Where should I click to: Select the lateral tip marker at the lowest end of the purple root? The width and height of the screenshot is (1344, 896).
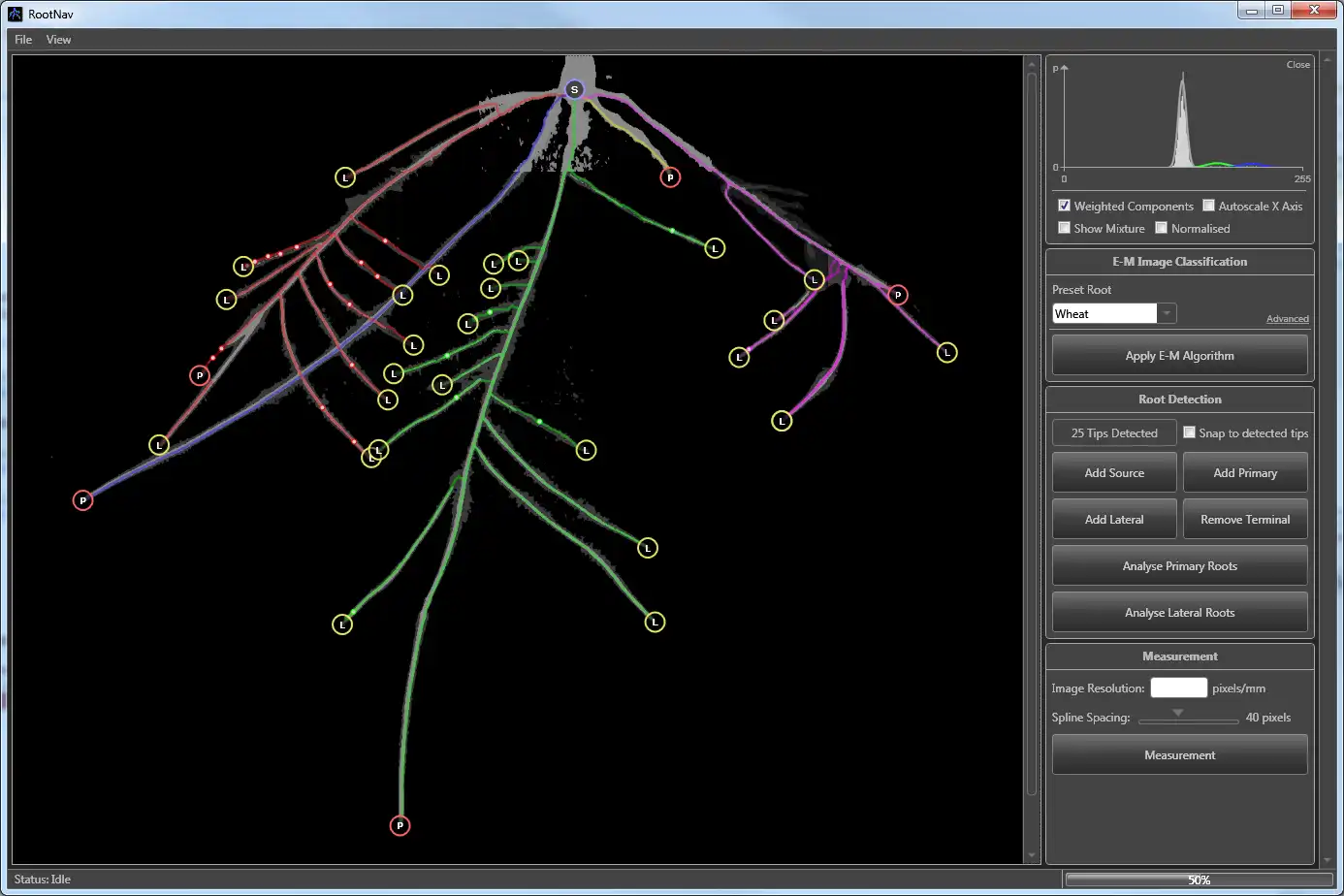(x=782, y=421)
